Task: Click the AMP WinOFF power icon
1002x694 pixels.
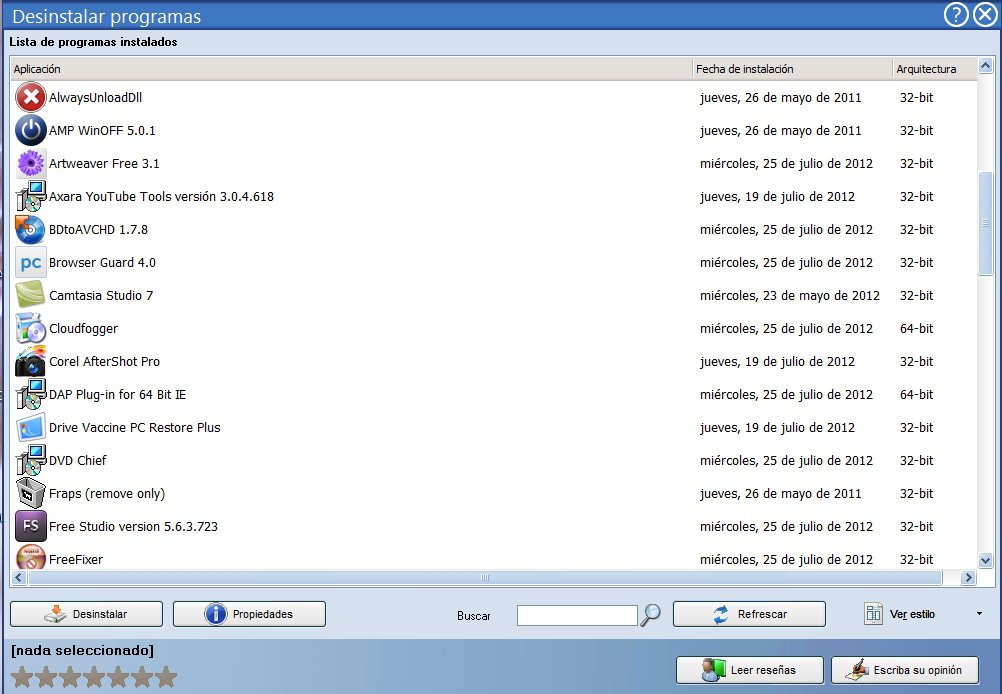Action: pyautogui.click(x=30, y=130)
